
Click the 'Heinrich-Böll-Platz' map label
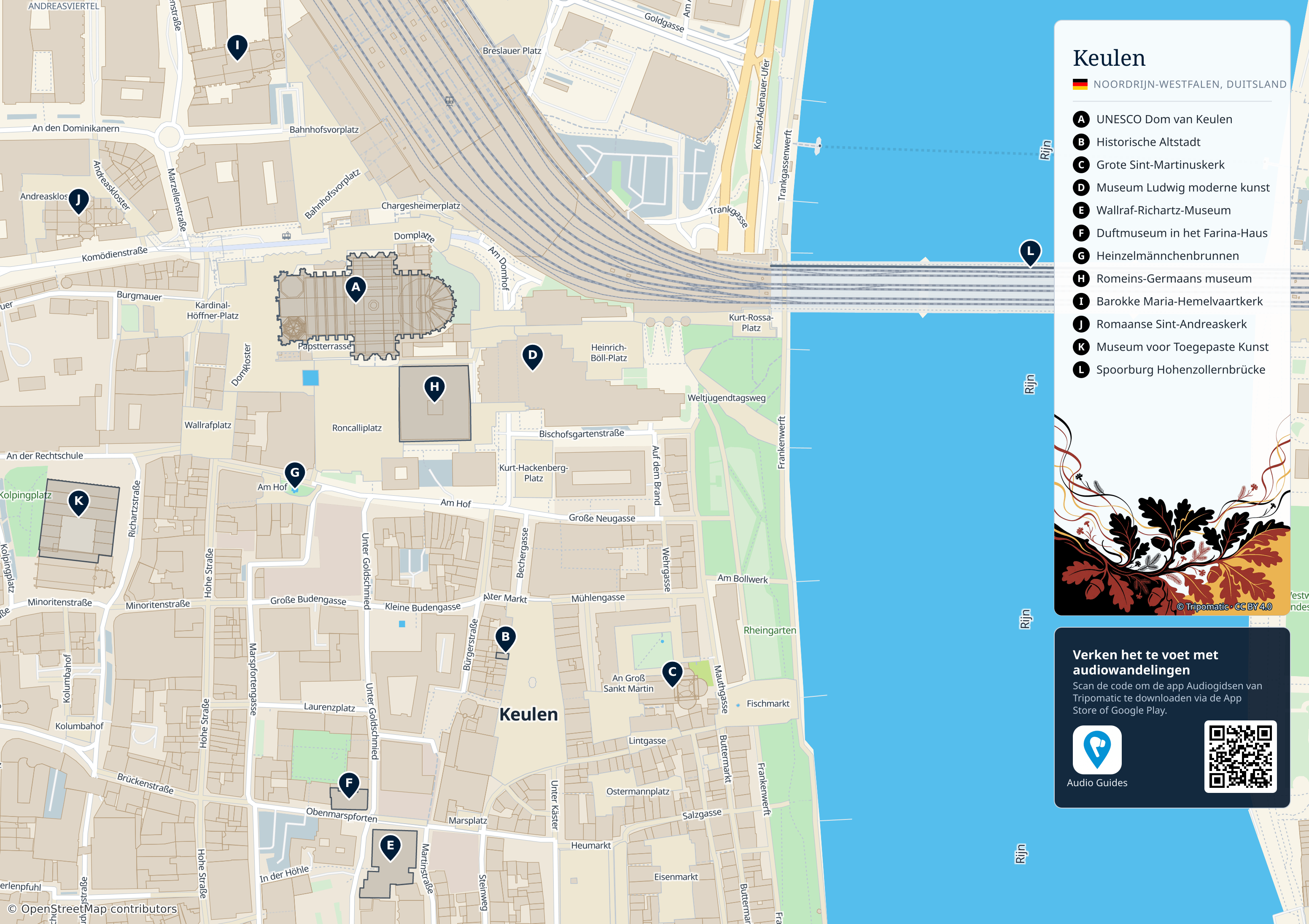[609, 353]
